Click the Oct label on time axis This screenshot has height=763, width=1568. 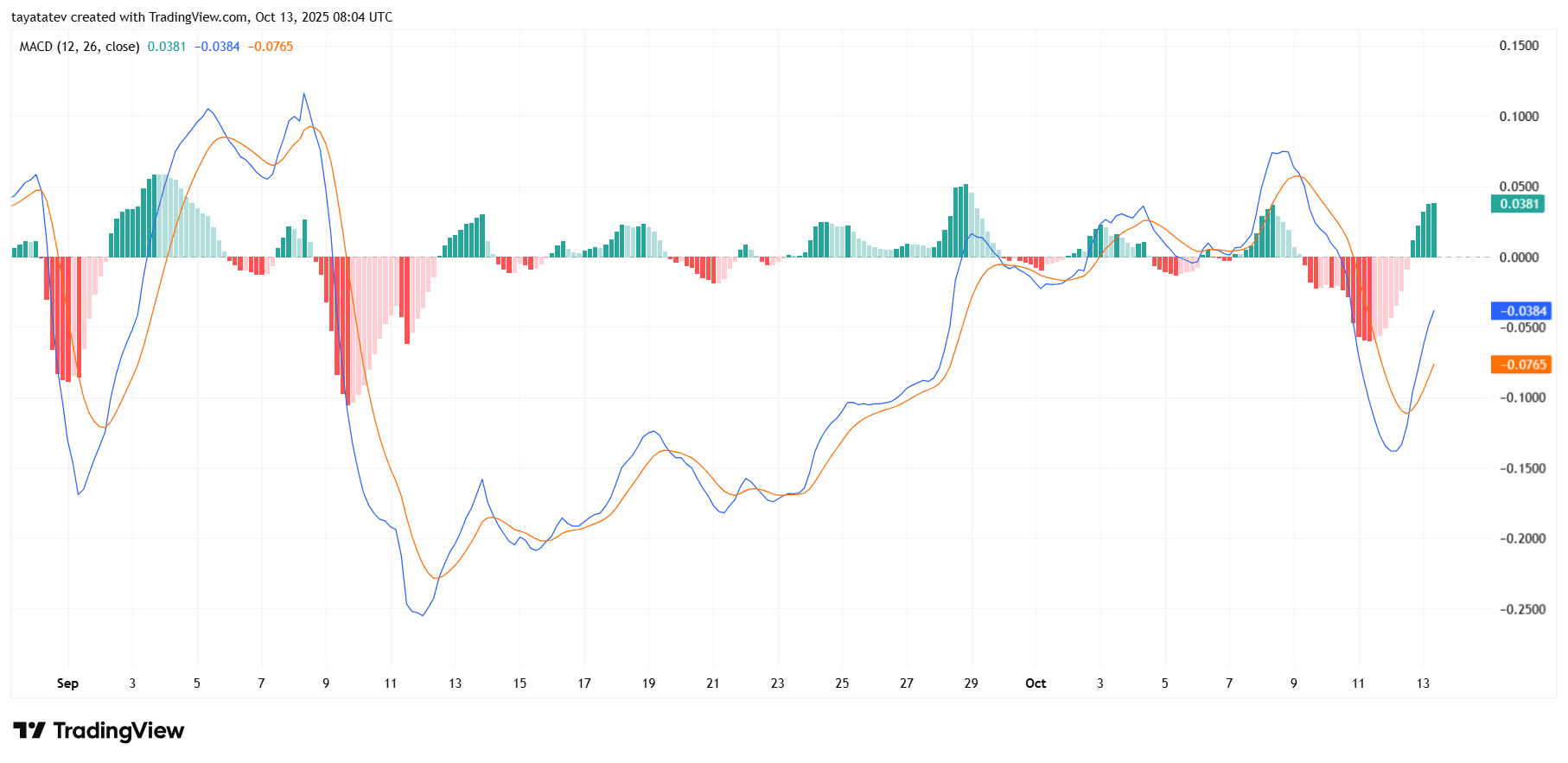1036,684
